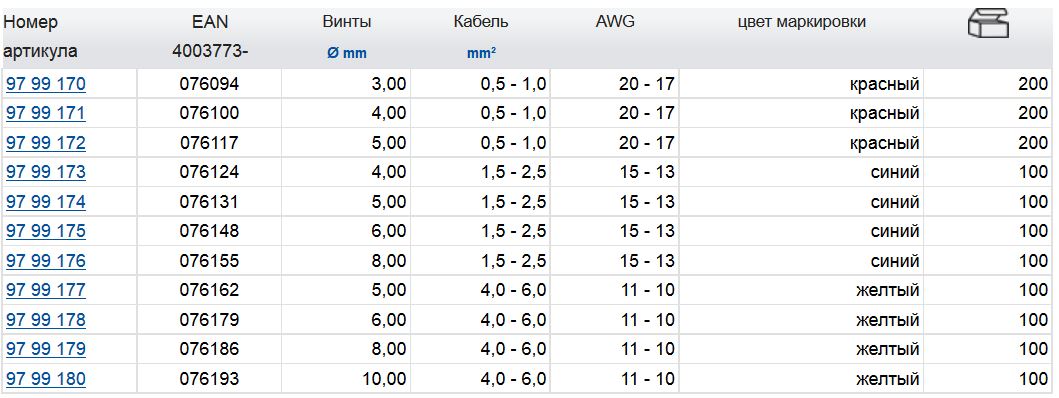The width and height of the screenshot is (1059, 398).
Task: Click the EAN column header
Action: point(210,22)
